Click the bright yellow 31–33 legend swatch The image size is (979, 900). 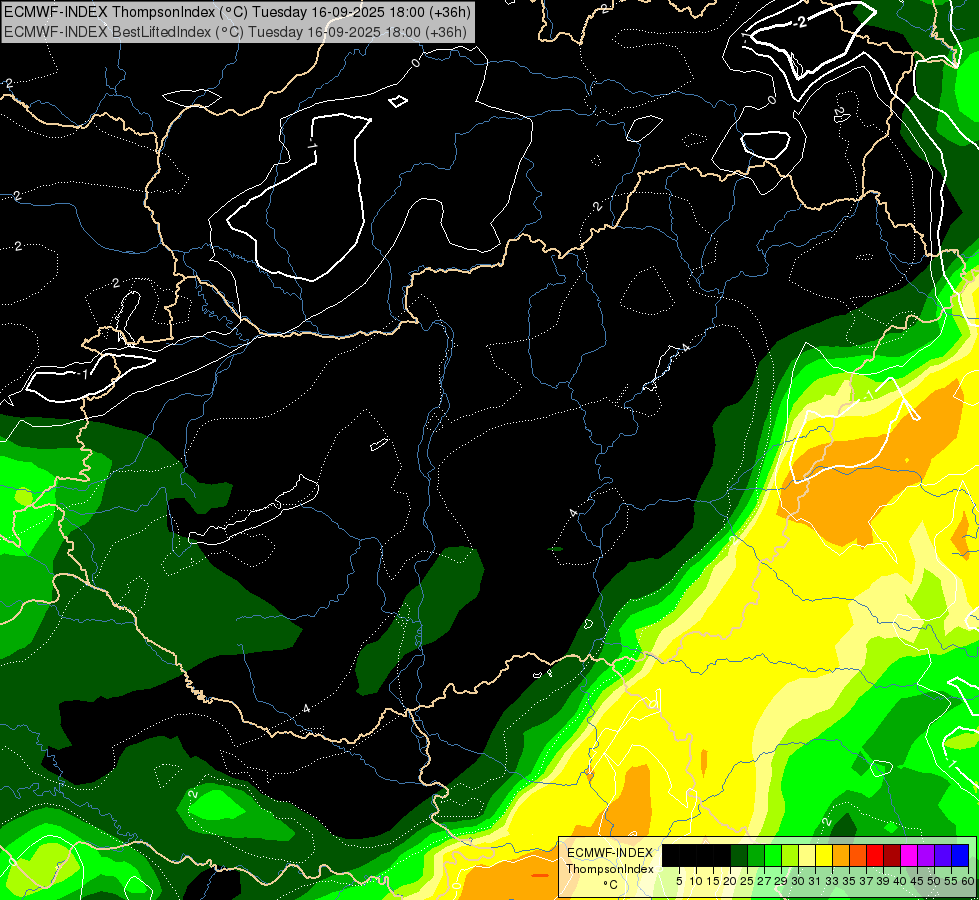click(x=824, y=855)
